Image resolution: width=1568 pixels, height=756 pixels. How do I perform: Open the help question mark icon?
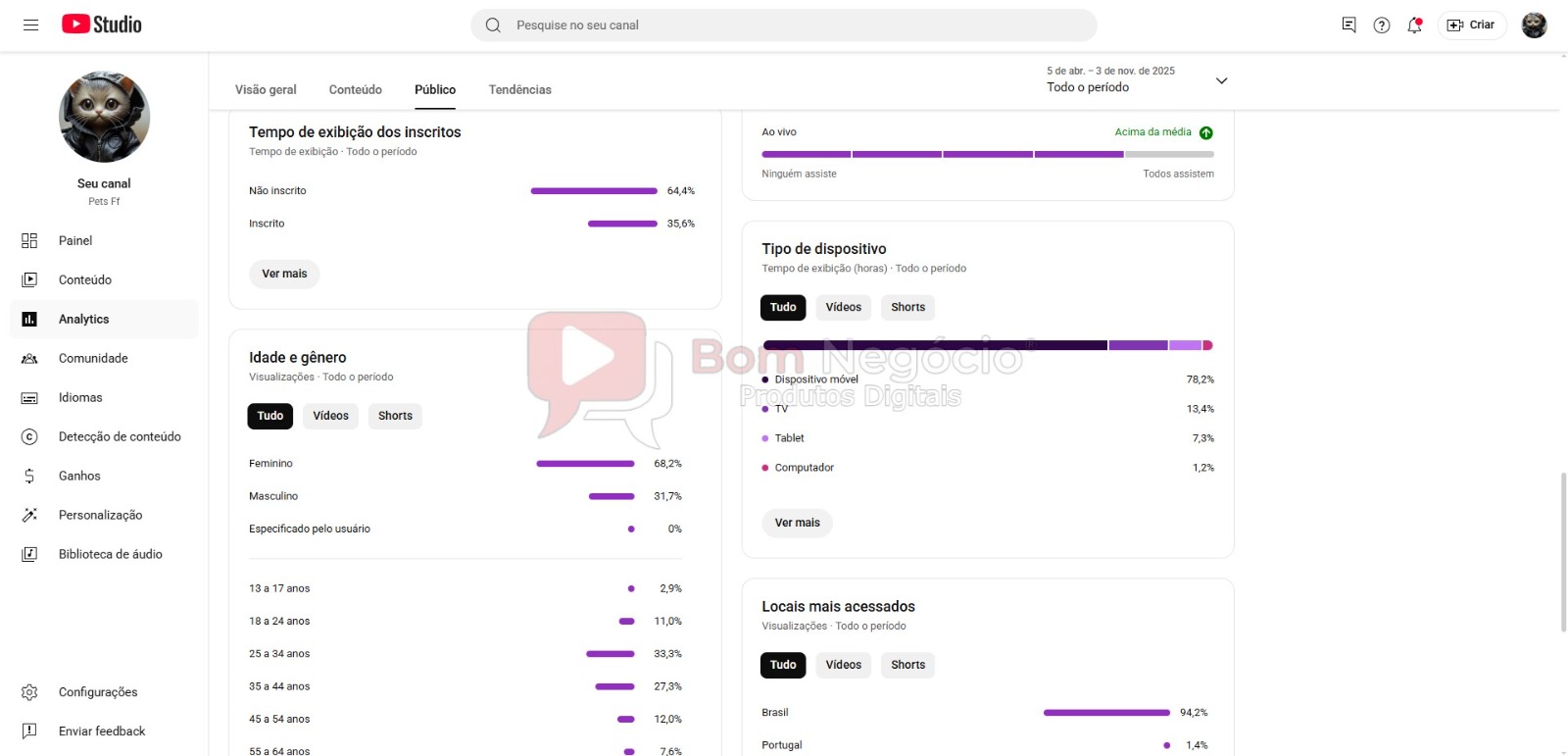[x=1382, y=25]
